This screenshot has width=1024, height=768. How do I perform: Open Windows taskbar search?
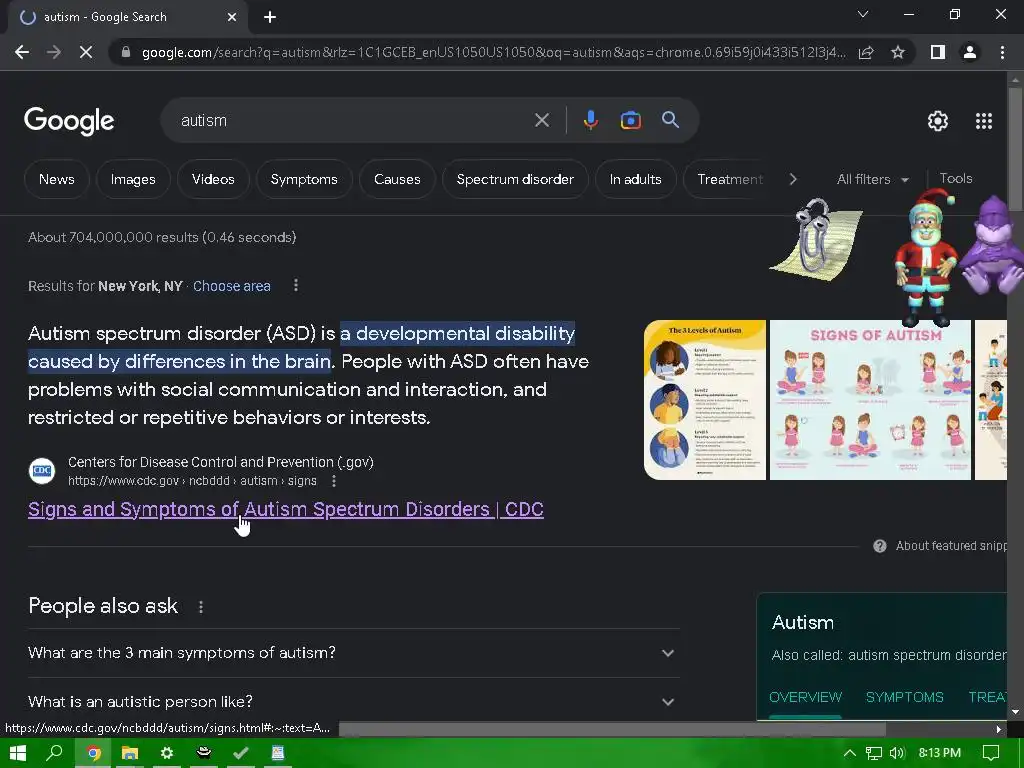click(x=55, y=753)
